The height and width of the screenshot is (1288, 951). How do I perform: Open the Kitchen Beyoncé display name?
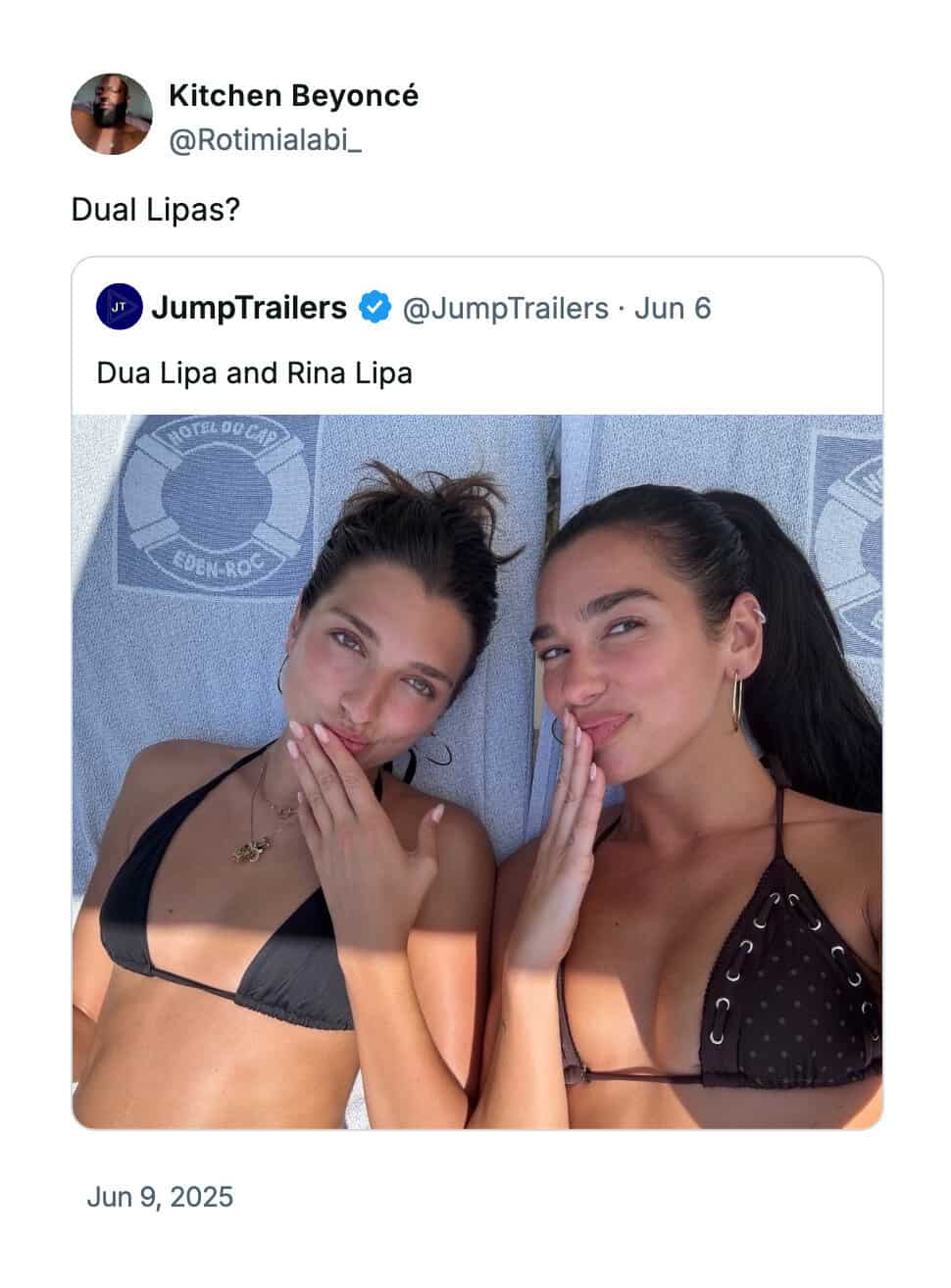click(293, 95)
